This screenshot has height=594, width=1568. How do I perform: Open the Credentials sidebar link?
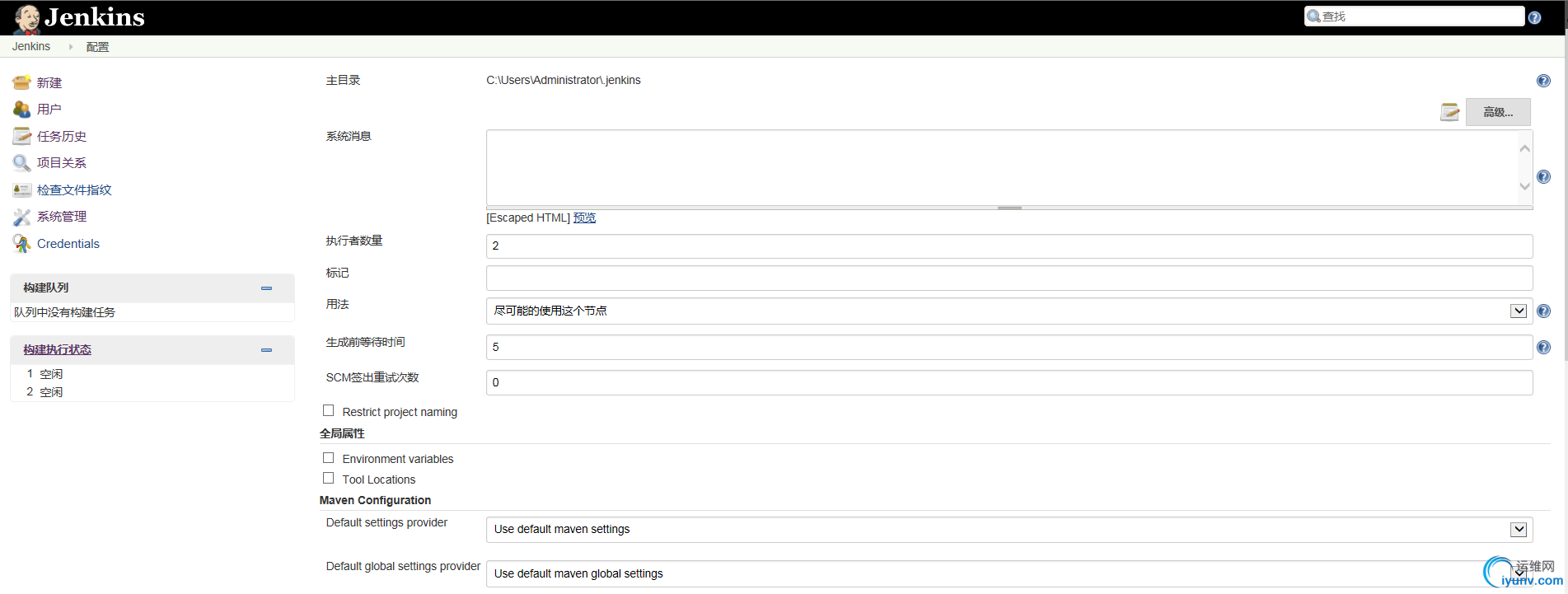pyautogui.click(x=68, y=243)
